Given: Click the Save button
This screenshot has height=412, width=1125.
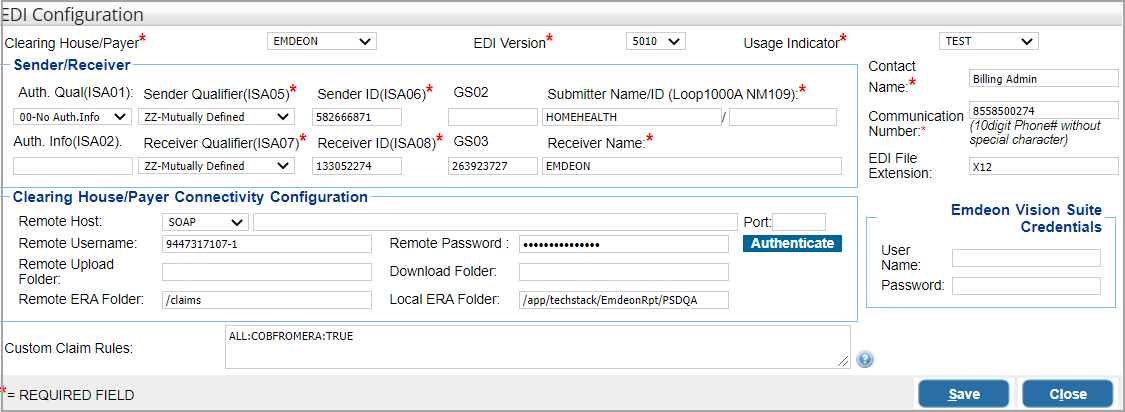Looking at the screenshot, I should tap(963, 394).
